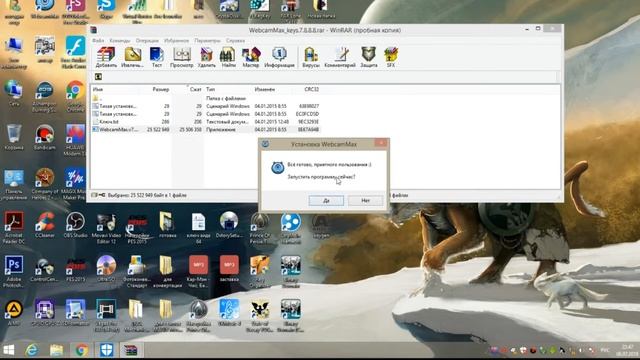Select the CCleaner desktop icon

(45, 225)
